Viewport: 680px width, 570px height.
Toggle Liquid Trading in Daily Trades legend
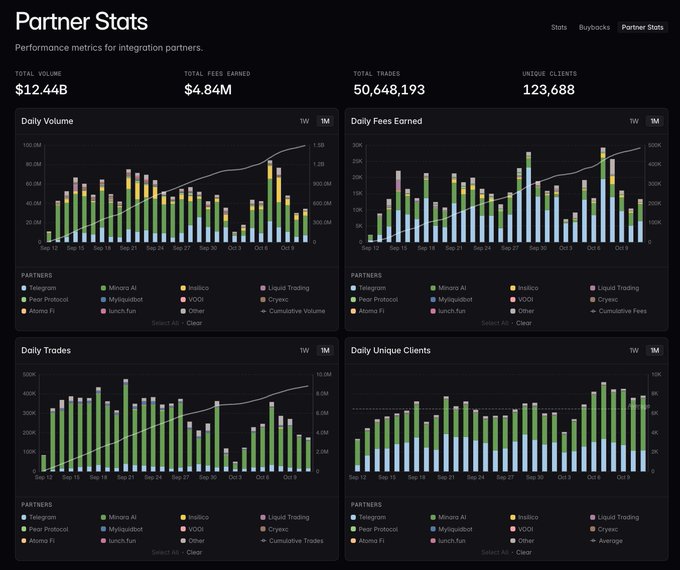(284, 518)
